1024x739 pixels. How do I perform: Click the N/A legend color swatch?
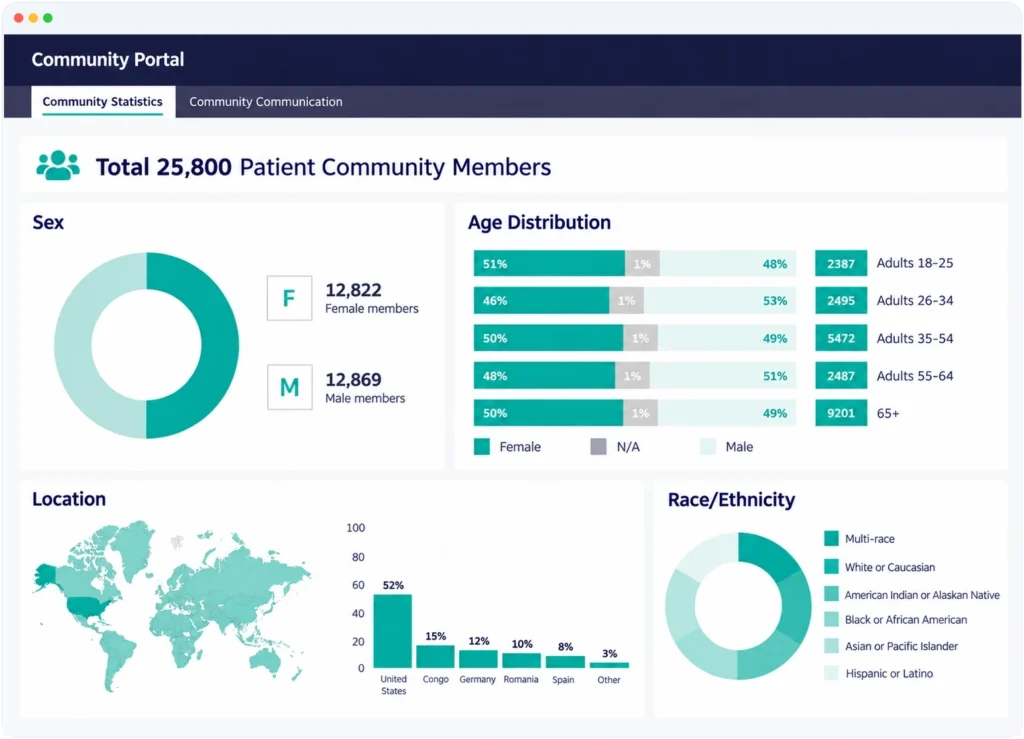click(598, 447)
